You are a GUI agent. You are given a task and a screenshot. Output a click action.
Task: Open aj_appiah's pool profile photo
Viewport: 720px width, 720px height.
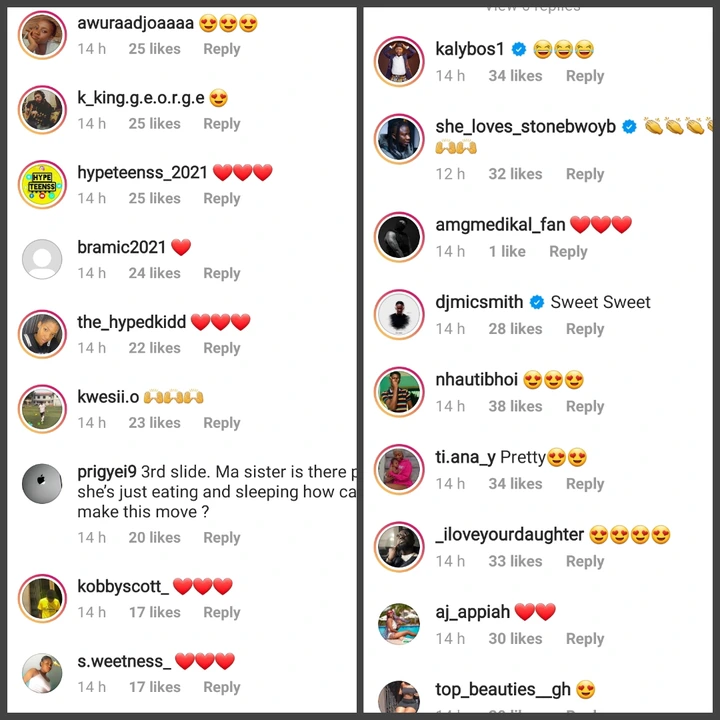tap(399, 624)
